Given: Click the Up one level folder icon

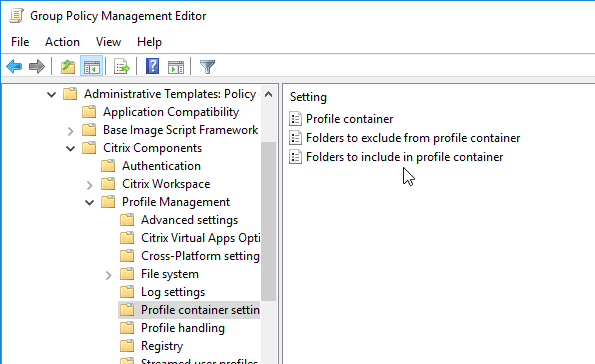Looking at the screenshot, I should pyautogui.click(x=68, y=67).
